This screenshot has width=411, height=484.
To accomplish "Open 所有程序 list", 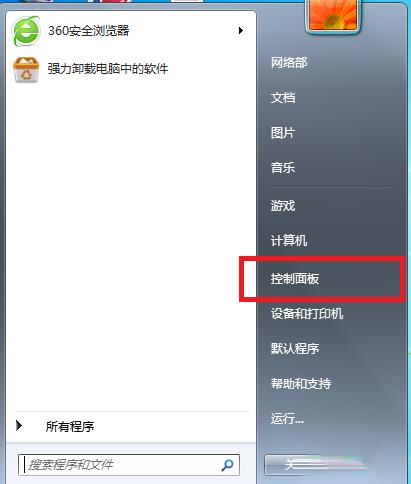I will tap(70, 426).
